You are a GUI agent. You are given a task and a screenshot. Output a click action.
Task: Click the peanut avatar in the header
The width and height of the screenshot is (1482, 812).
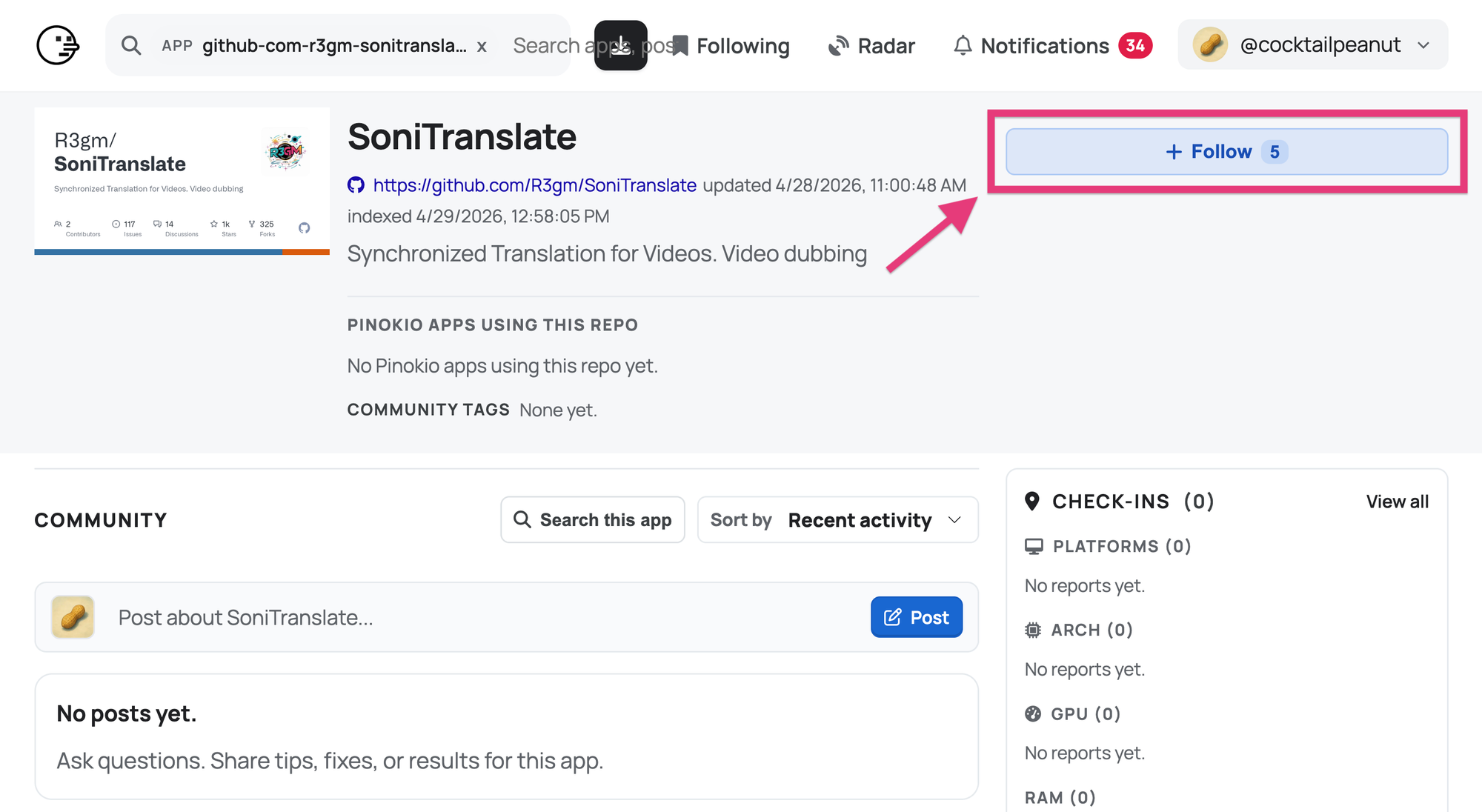1210,44
